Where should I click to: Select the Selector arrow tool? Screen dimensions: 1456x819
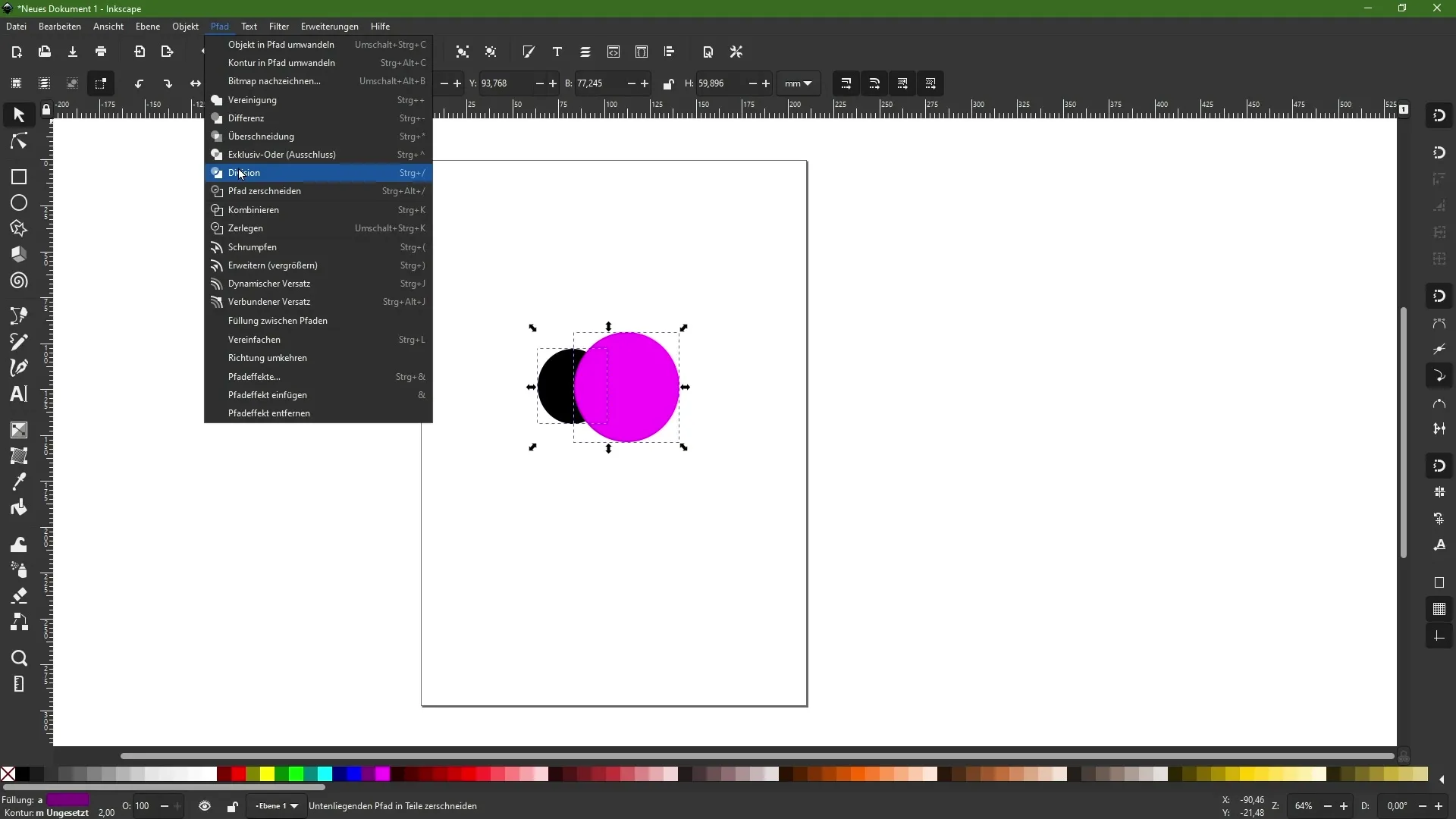pyautogui.click(x=19, y=115)
